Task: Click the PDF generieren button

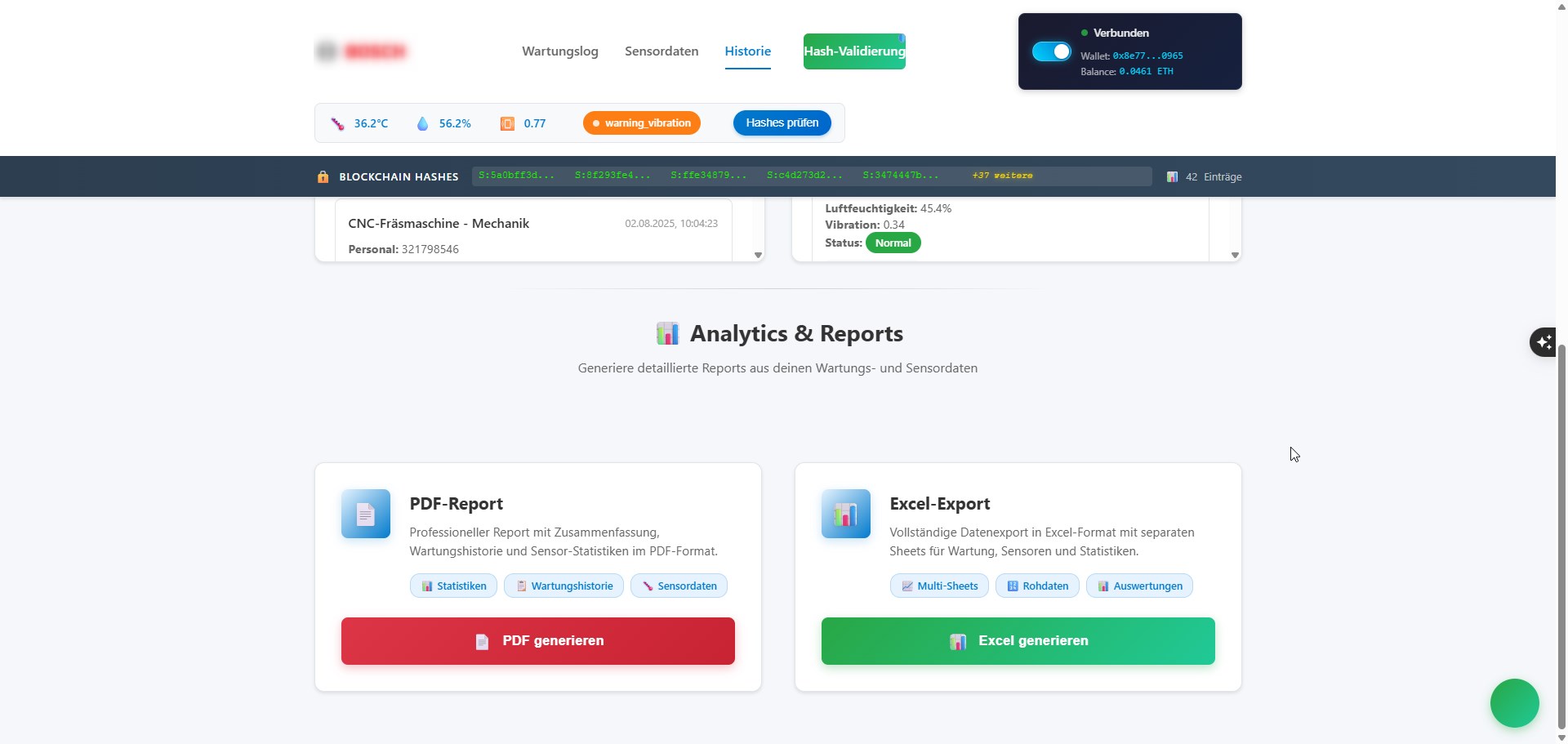Action: tap(538, 641)
